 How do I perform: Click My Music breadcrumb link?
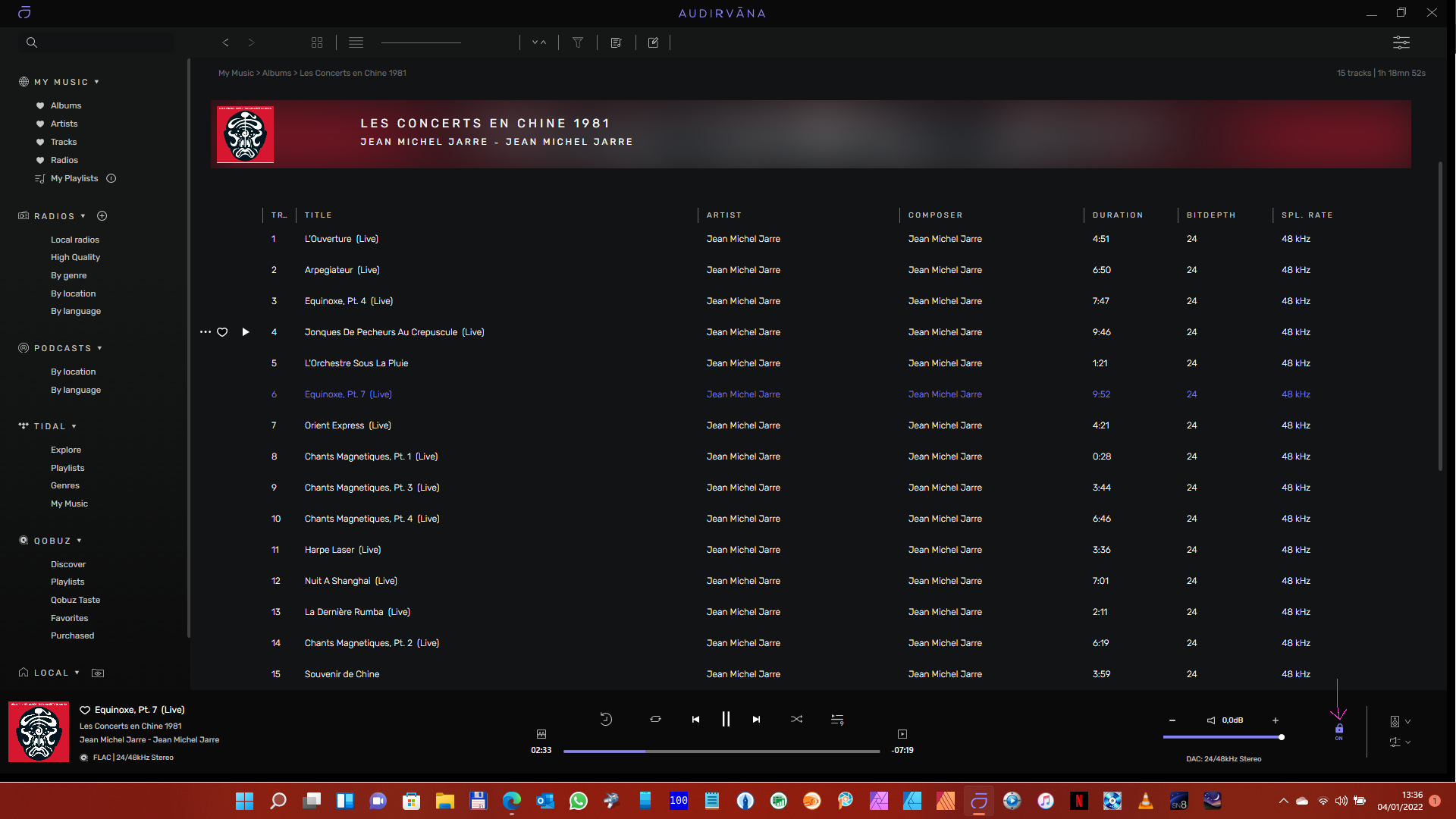tap(236, 73)
